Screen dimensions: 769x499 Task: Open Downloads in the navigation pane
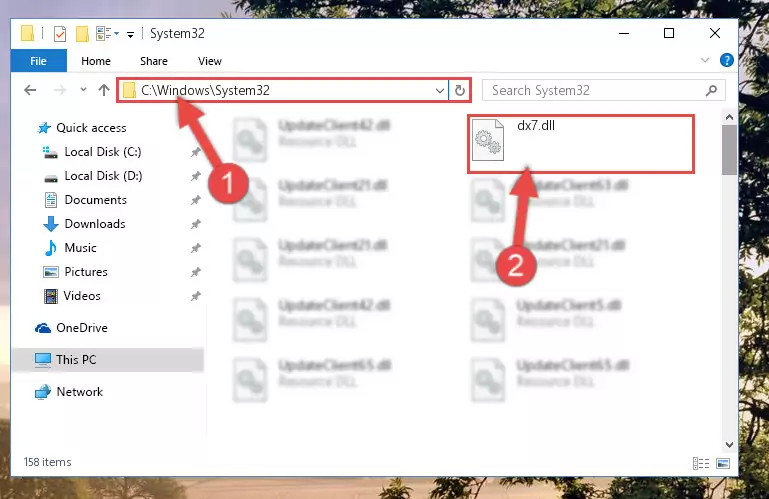pyautogui.click(x=95, y=224)
